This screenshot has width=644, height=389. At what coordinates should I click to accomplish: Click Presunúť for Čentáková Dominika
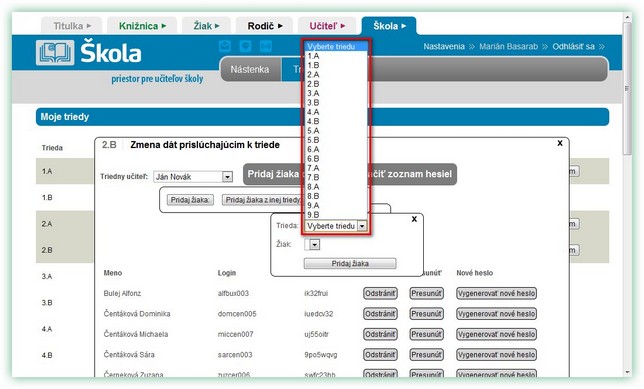pos(426,314)
